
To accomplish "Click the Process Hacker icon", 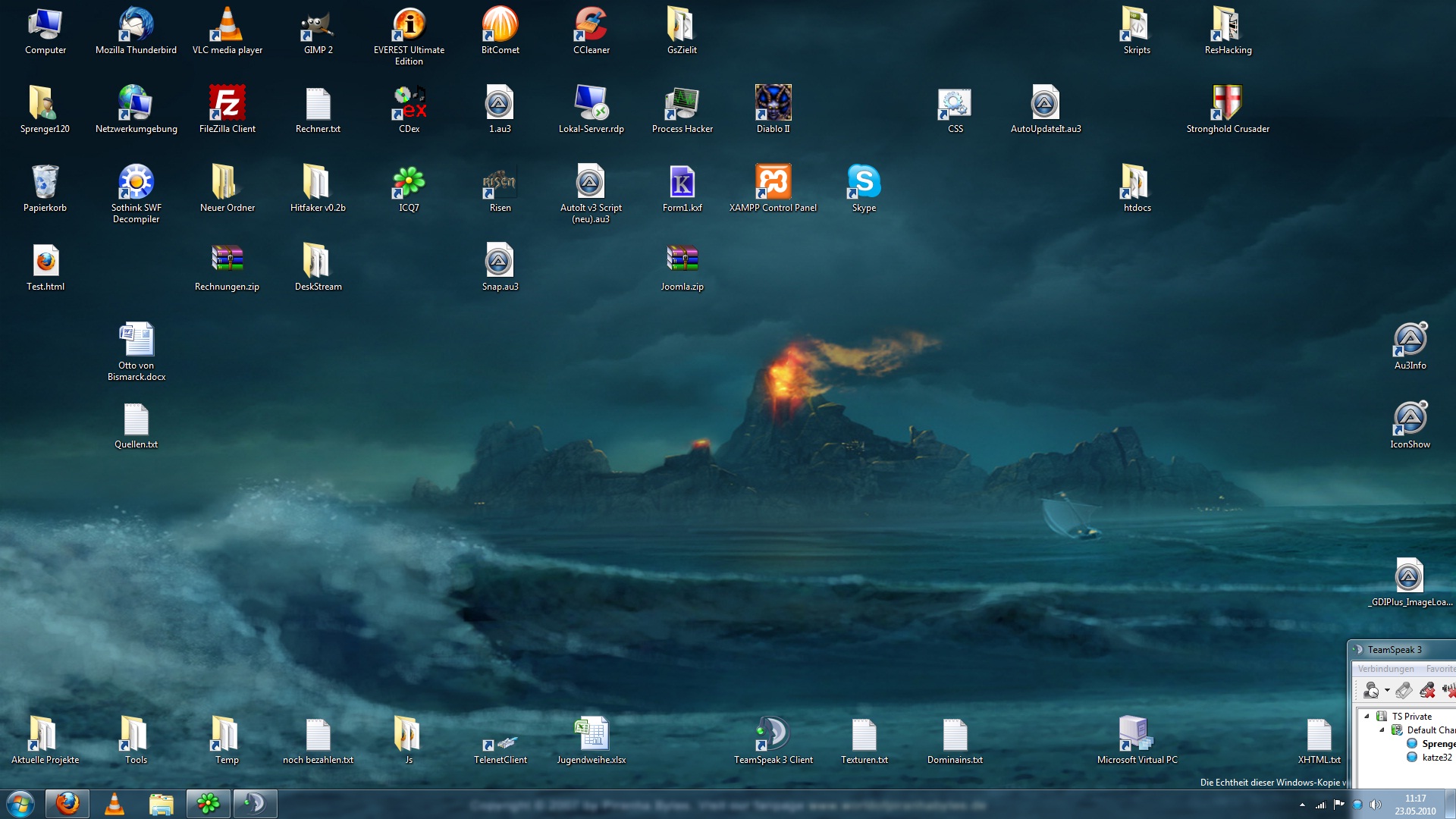I will 682,104.
